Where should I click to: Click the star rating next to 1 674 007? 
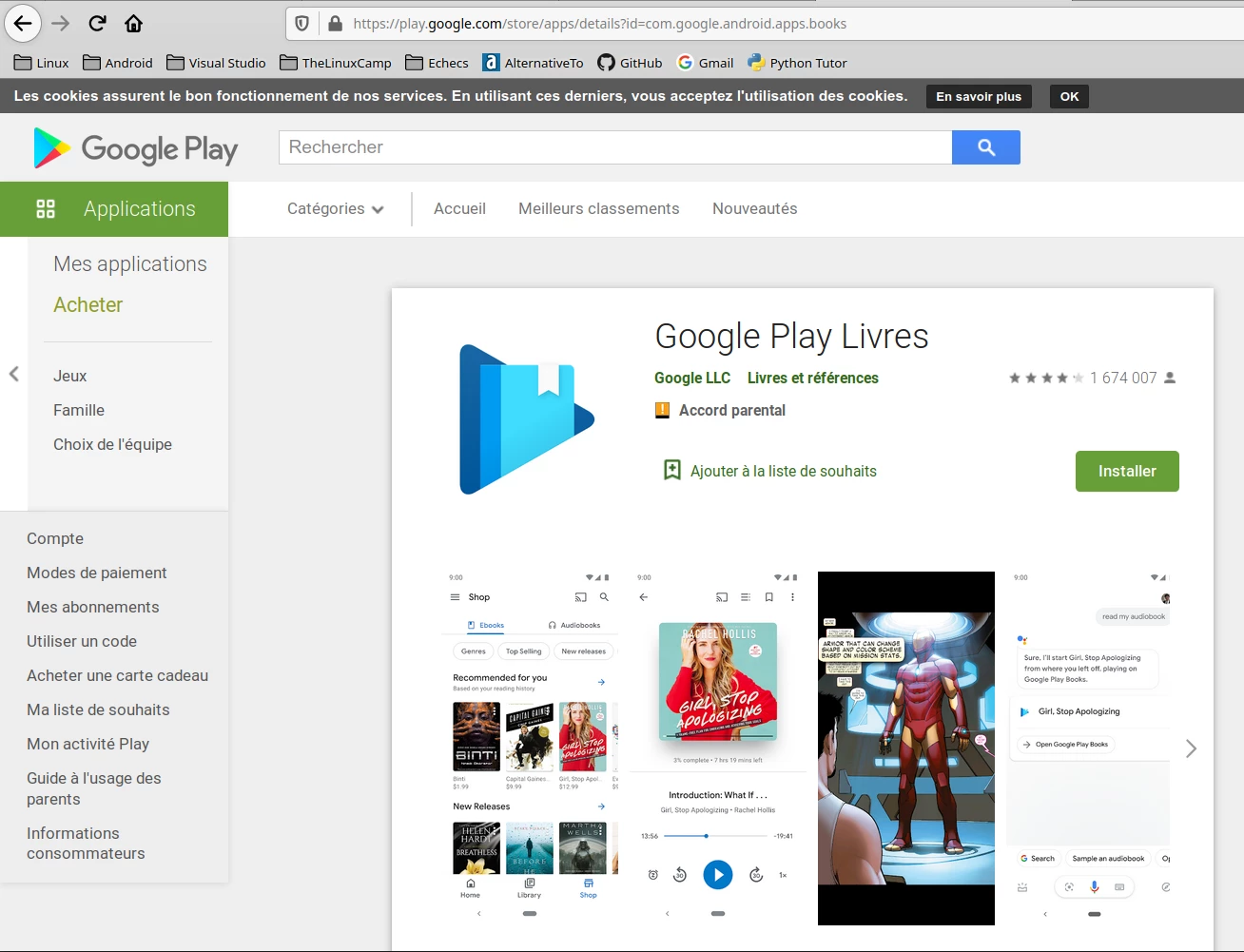(1046, 378)
